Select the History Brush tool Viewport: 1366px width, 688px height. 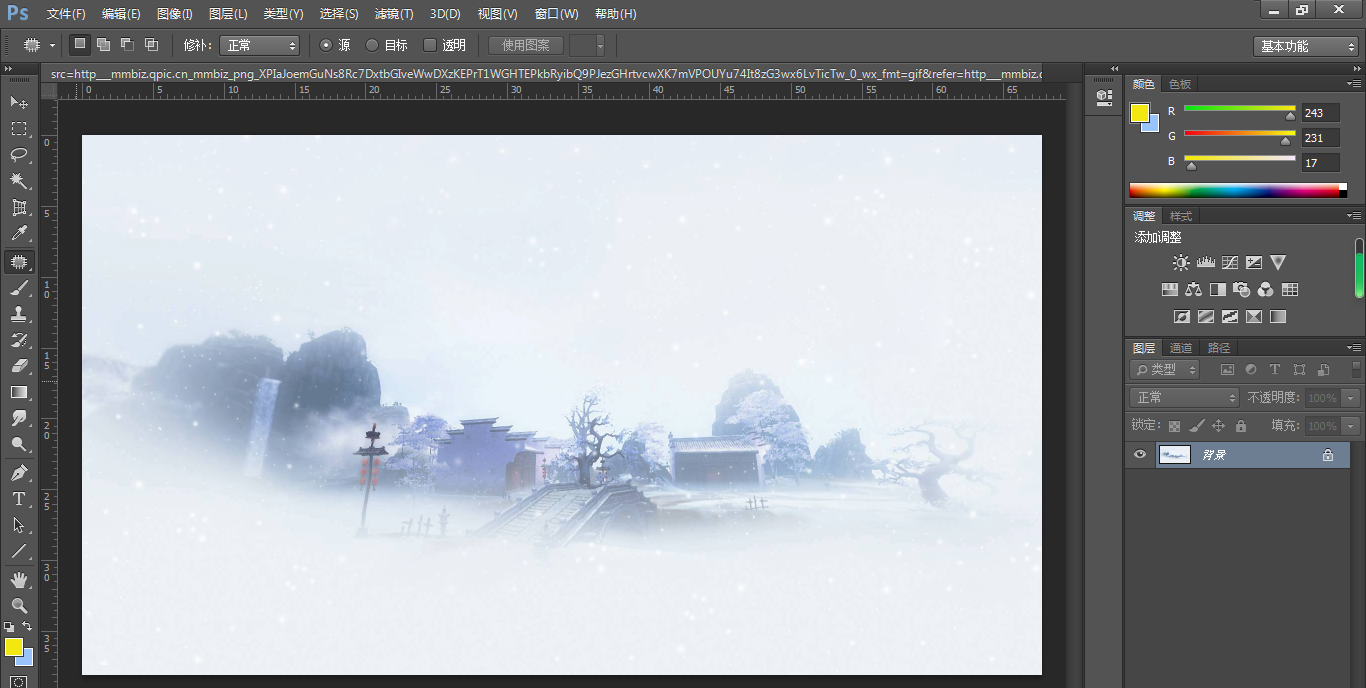[19, 340]
